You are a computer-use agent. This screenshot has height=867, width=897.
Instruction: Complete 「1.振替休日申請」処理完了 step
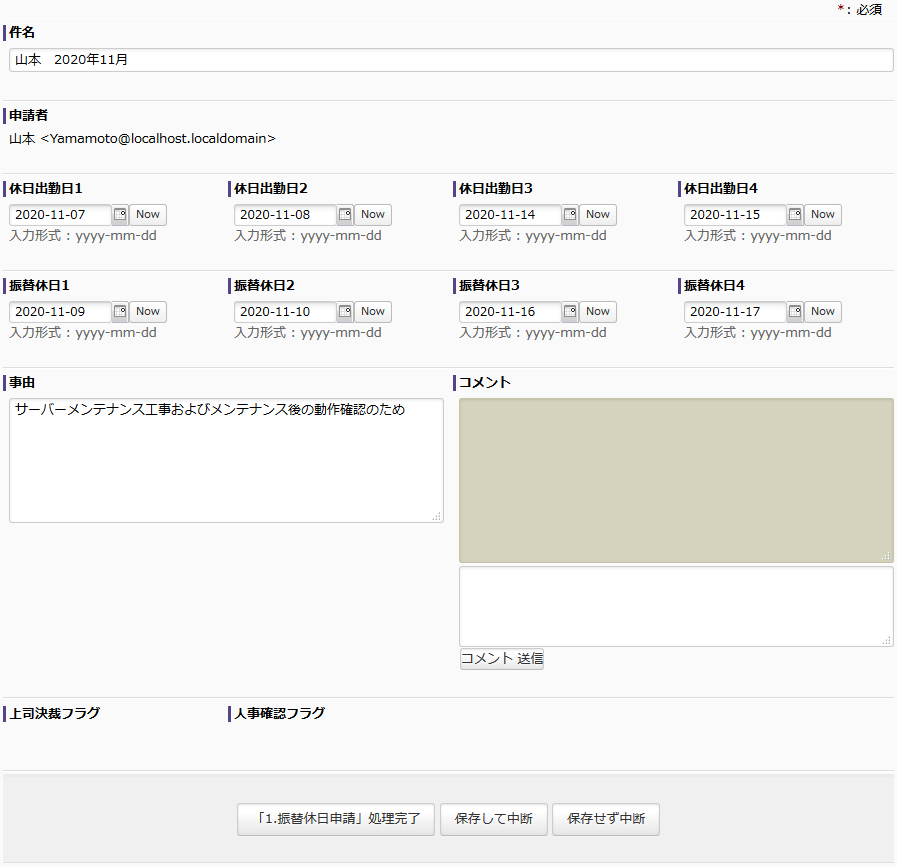coord(336,819)
